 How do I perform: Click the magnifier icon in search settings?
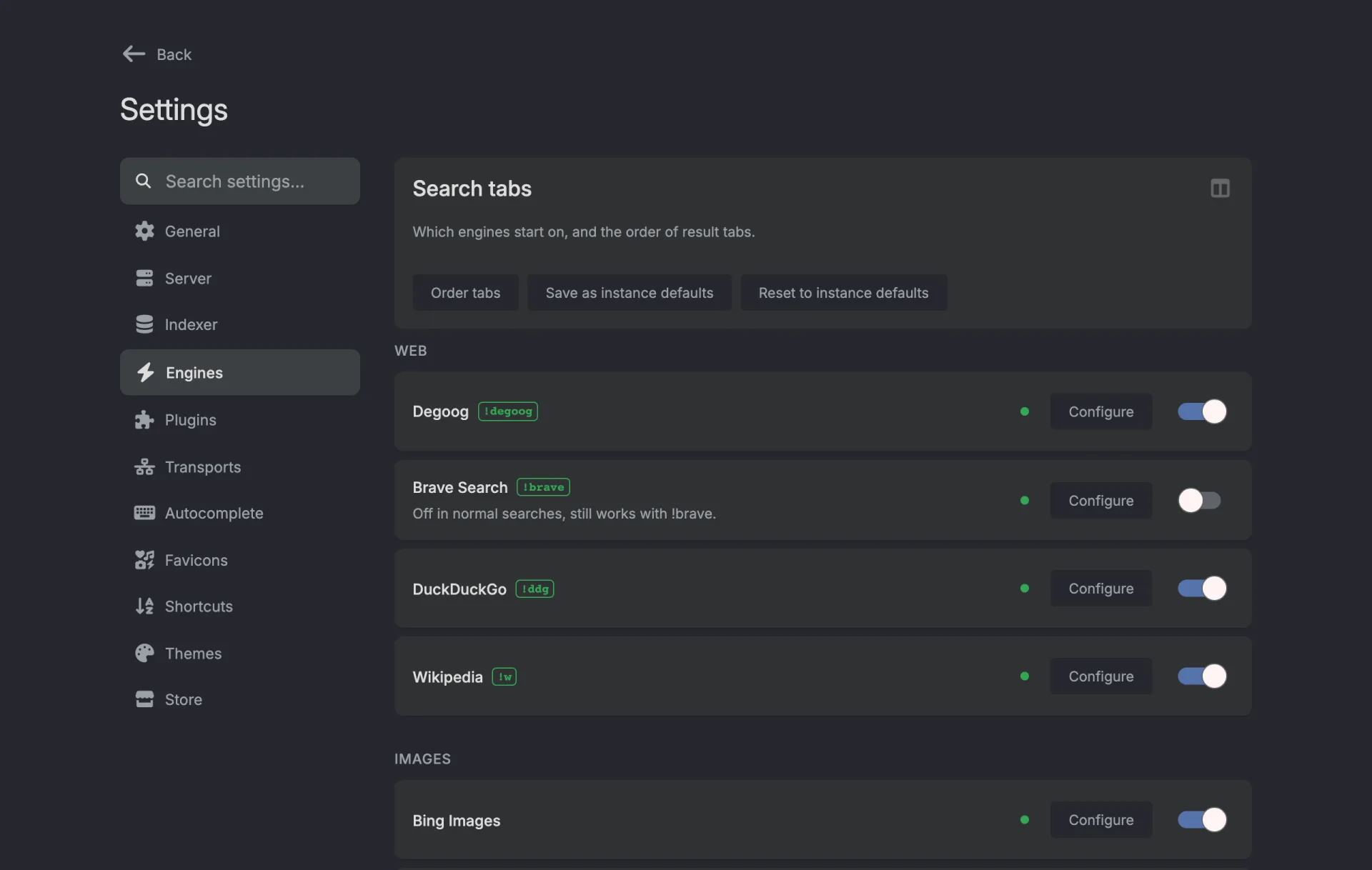click(x=144, y=181)
